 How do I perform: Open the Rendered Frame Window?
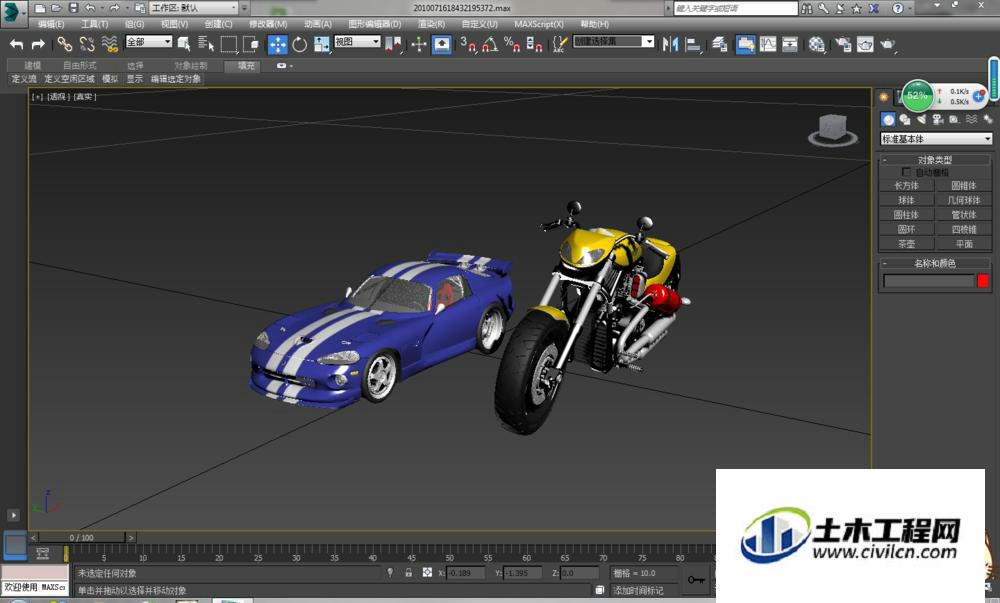pos(865,44)
